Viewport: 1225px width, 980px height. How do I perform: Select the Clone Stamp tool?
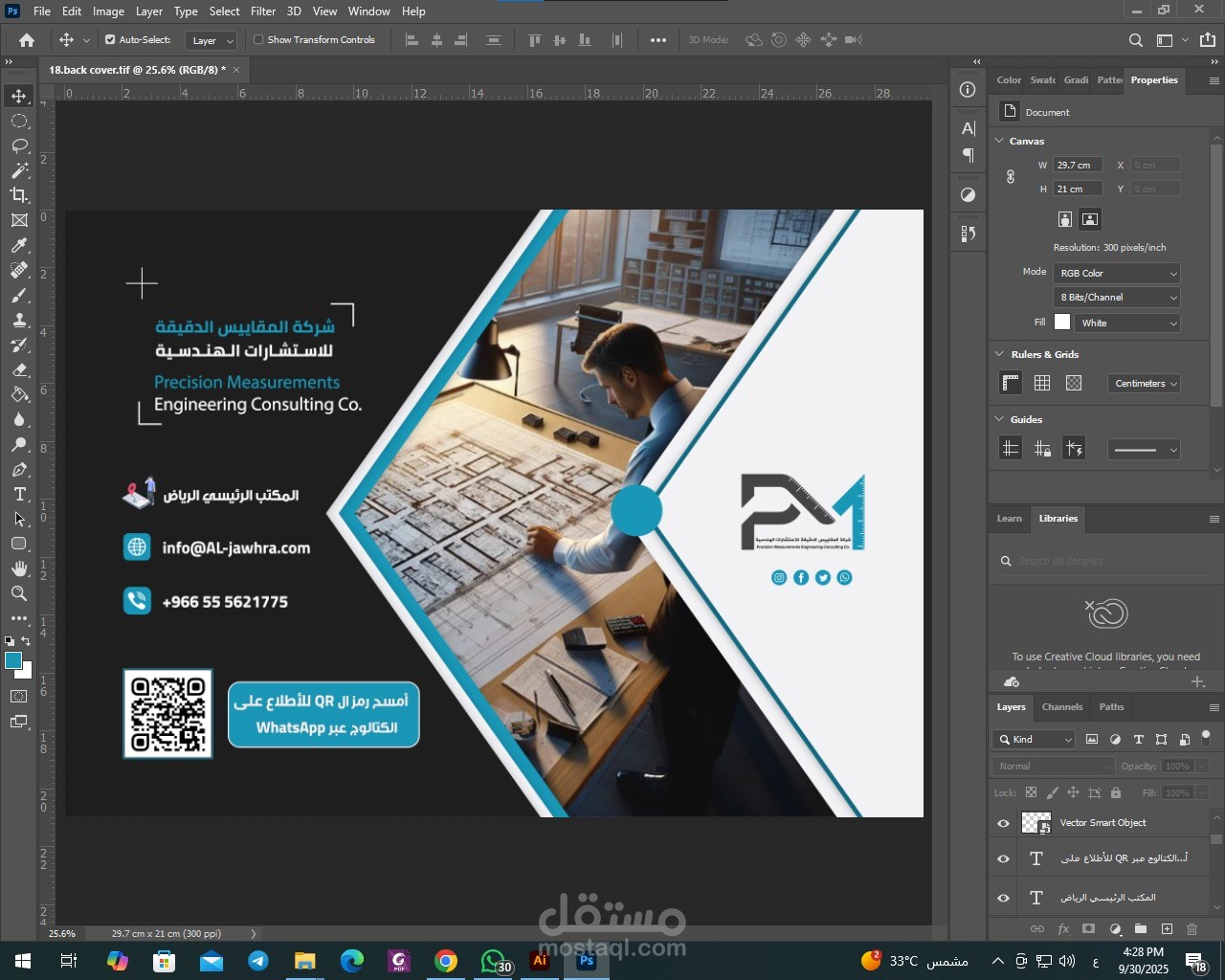tap(19, 320)
